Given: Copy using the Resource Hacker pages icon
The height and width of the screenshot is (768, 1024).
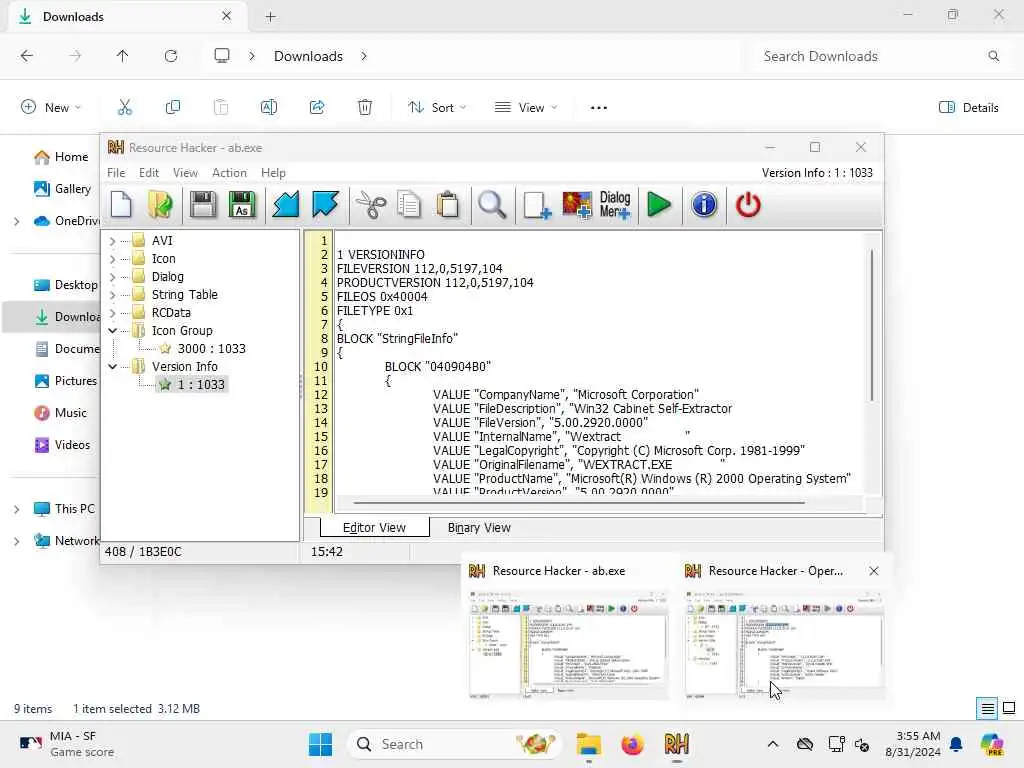Looking at the screenshot, I should pyautogui.click(x=409, y=204).
